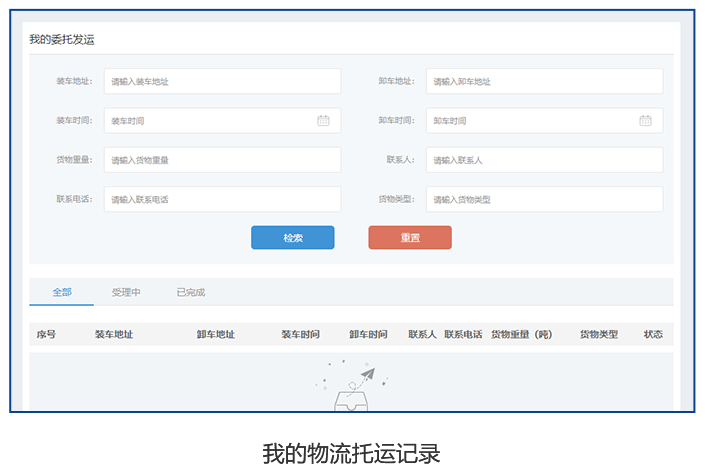Switch to the 已完成 tab

[190, 292]
